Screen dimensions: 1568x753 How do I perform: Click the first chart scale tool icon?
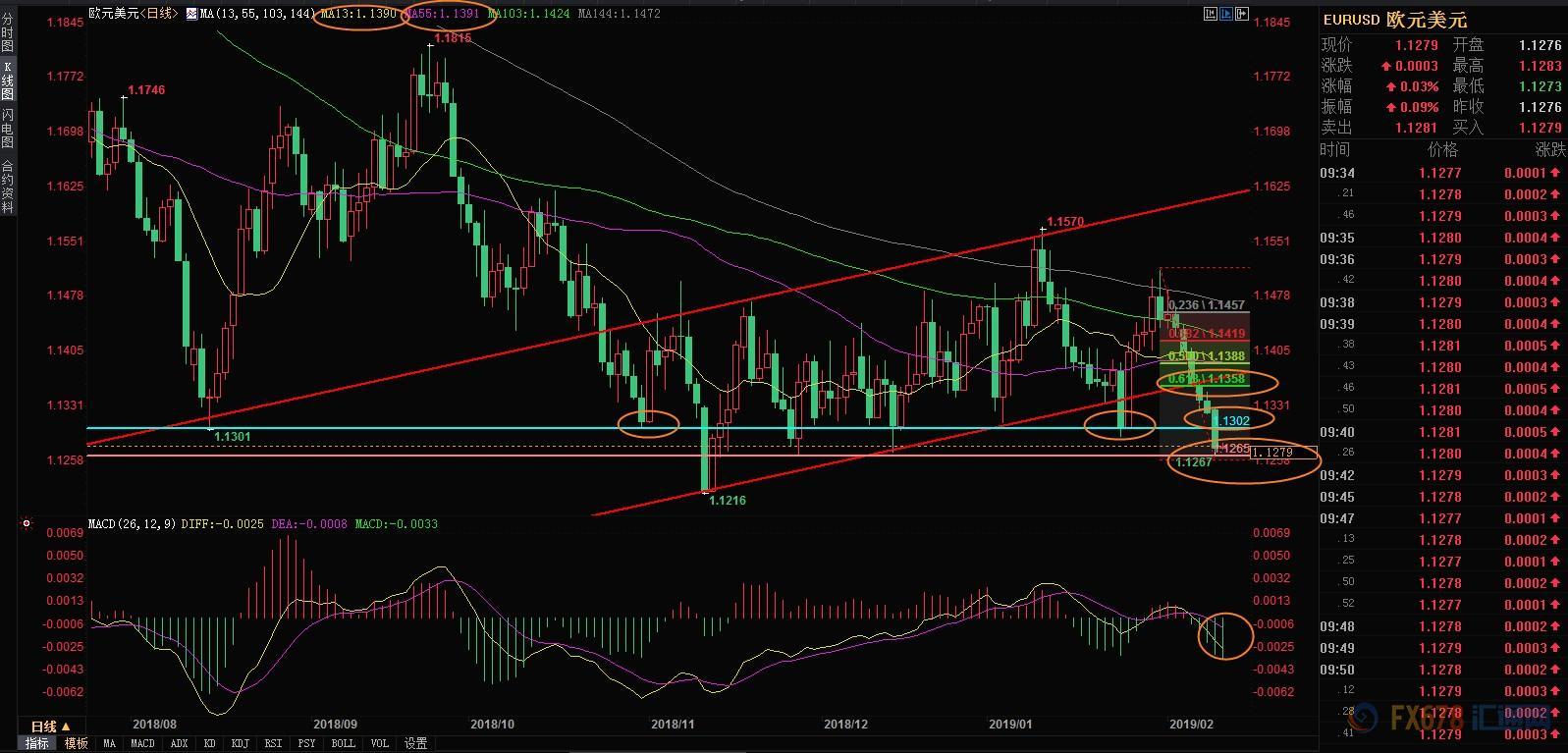pos(1210,14)
